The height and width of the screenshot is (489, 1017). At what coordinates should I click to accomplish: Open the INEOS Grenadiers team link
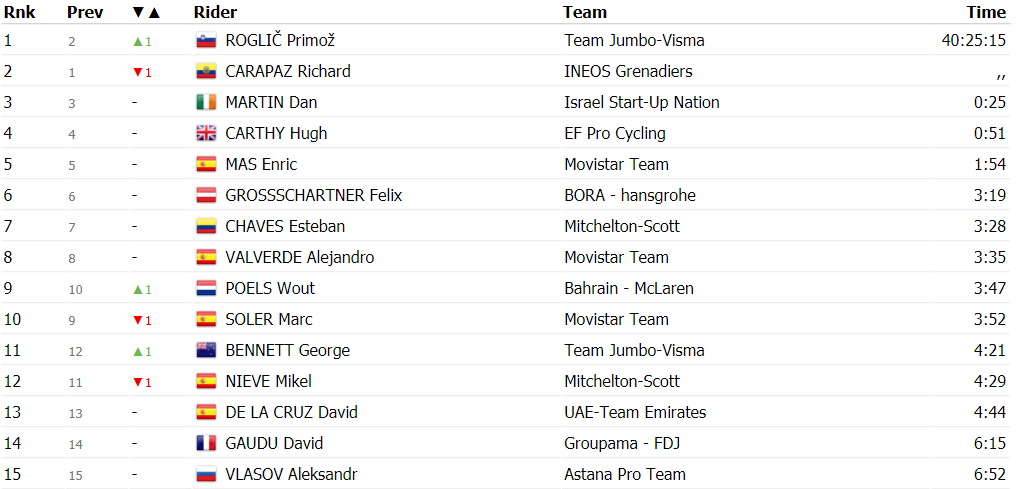(628, 71)
